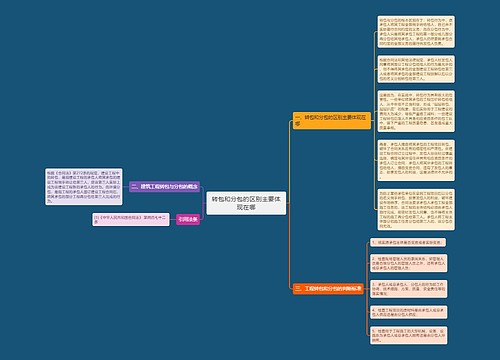Screen dimensions: 500x360
Task: Click the connector junction right of branch 一
Action: click(x=374, y=120)
